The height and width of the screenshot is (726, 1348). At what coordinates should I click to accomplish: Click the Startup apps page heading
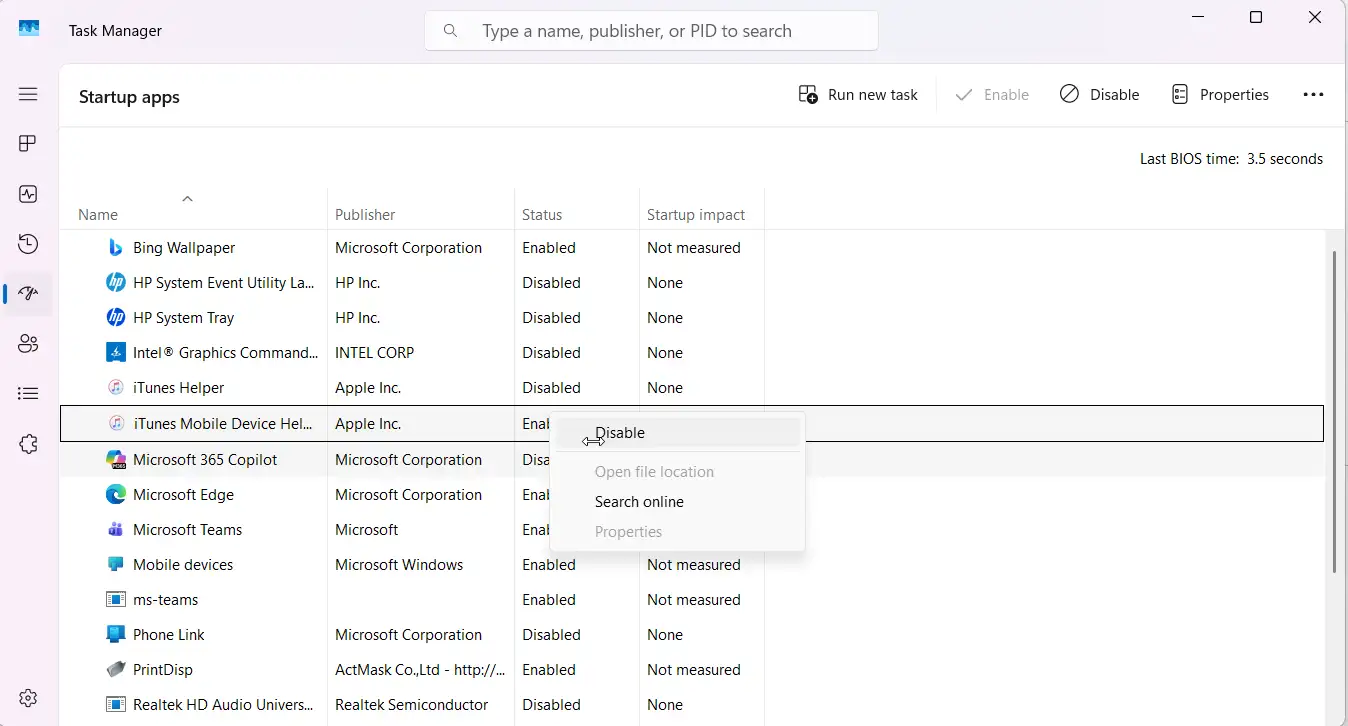click(x=129, y=97)
